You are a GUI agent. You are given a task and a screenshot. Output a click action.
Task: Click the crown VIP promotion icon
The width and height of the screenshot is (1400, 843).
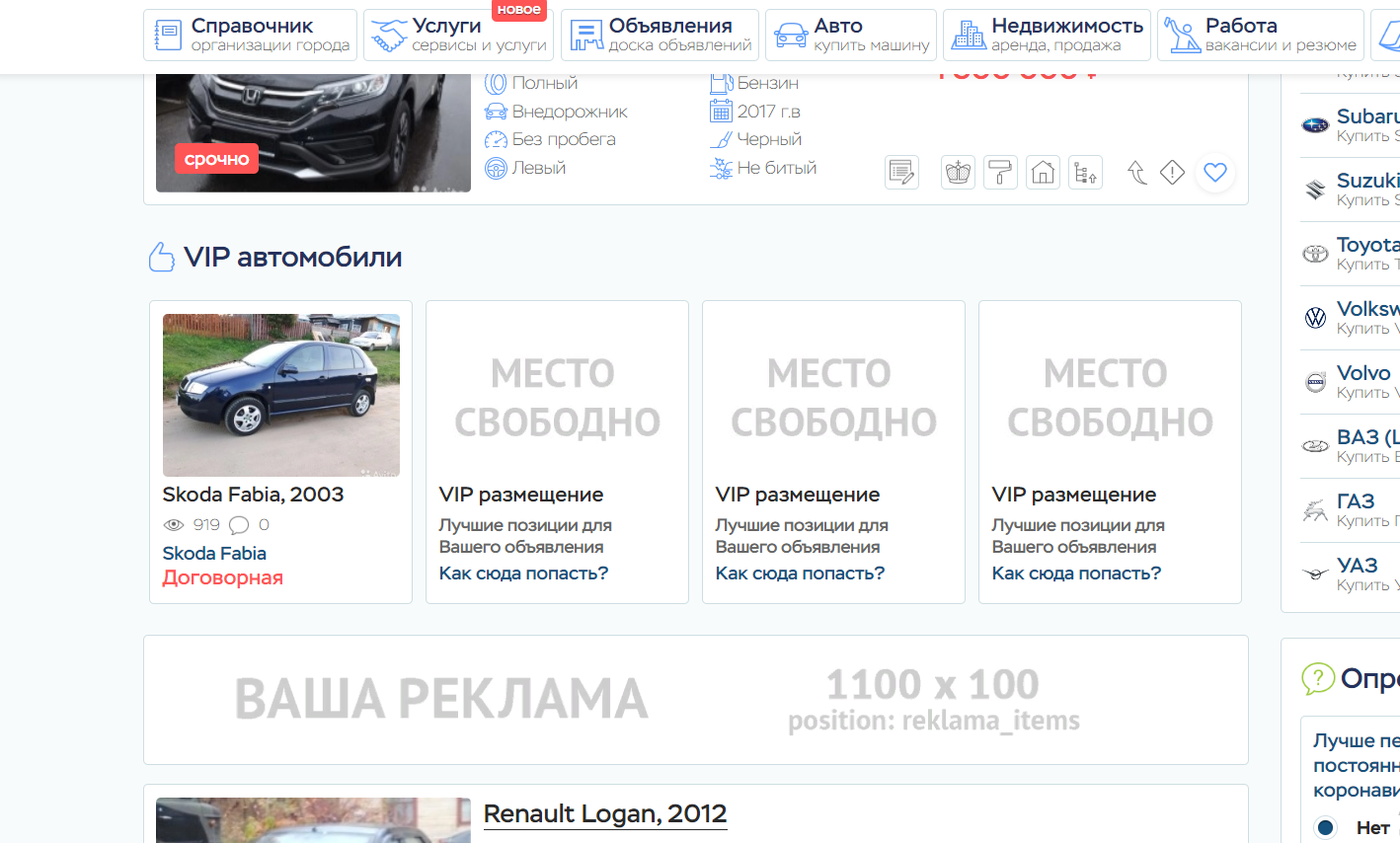click(x=958, y=173)
